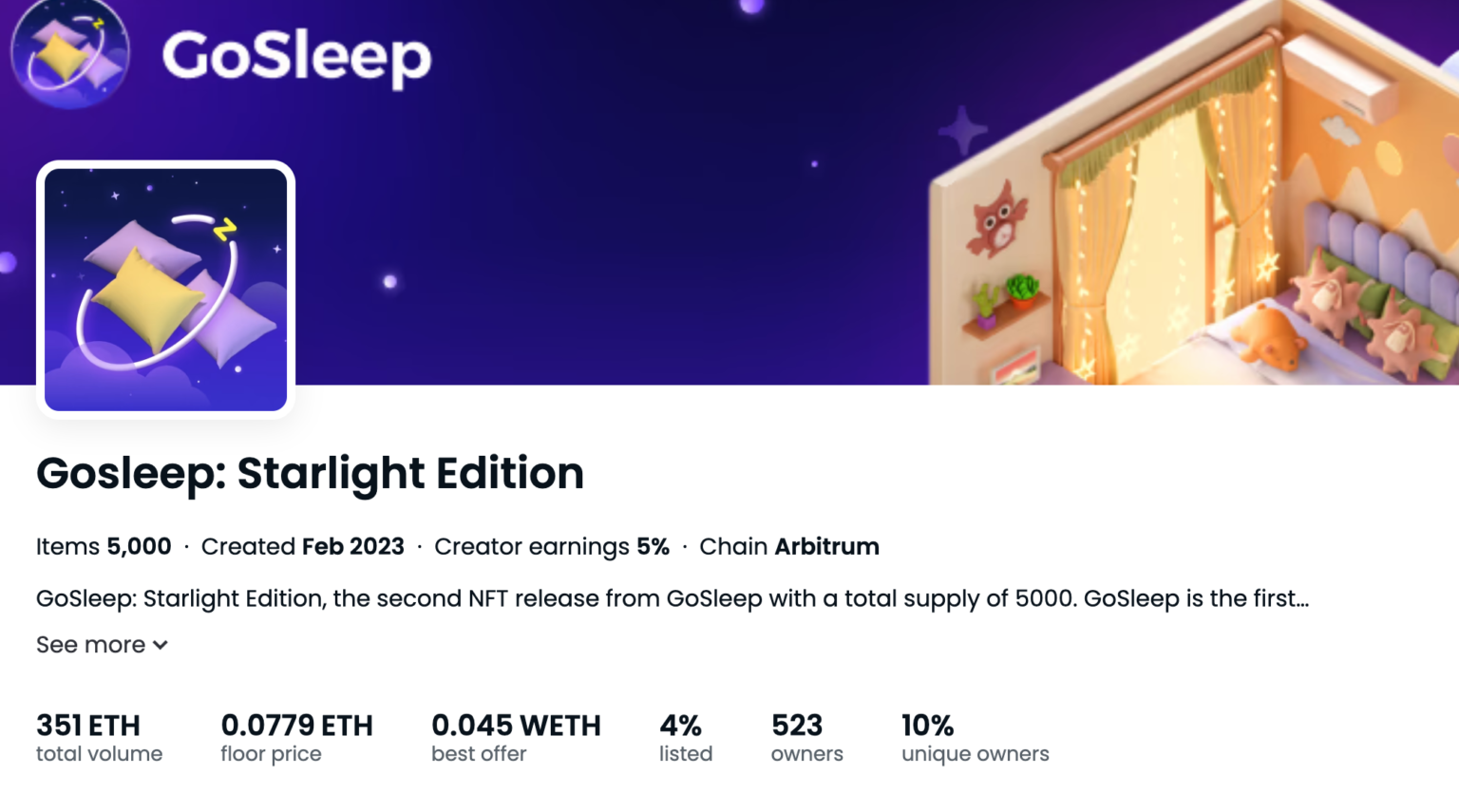Image resolution: width=1459 pixels, height=812 pixels.
Task: Select the pillow thumbnail with the circular swoosh
Action: point(164,287)
